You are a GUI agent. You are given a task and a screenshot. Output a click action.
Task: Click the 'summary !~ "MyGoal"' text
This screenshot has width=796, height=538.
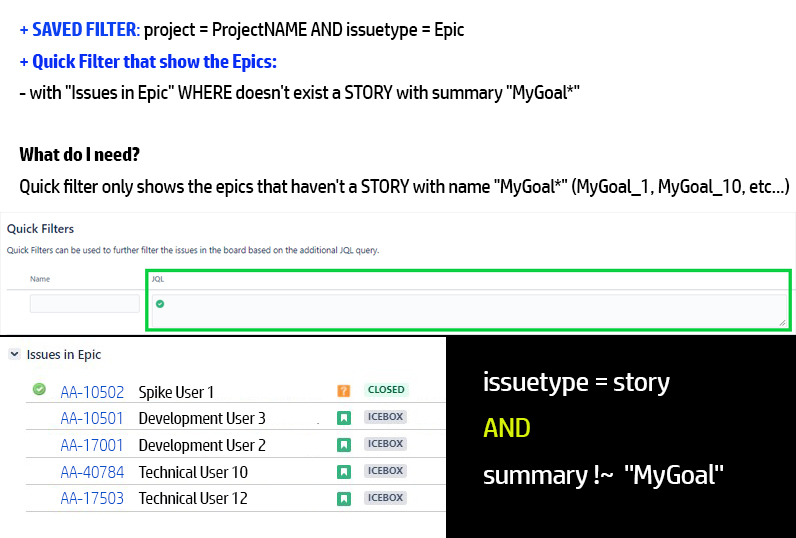coord(603,476)
